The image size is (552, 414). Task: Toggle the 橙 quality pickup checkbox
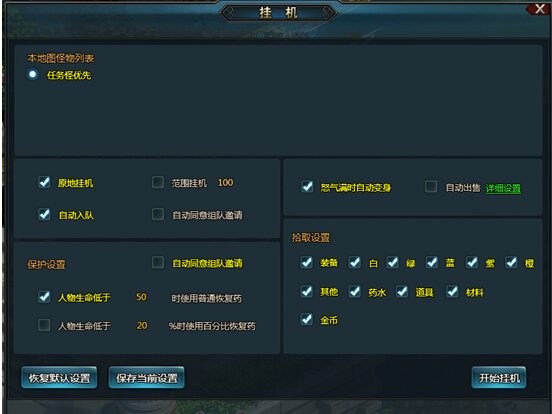pyautogui.click(x=511, y=262)
